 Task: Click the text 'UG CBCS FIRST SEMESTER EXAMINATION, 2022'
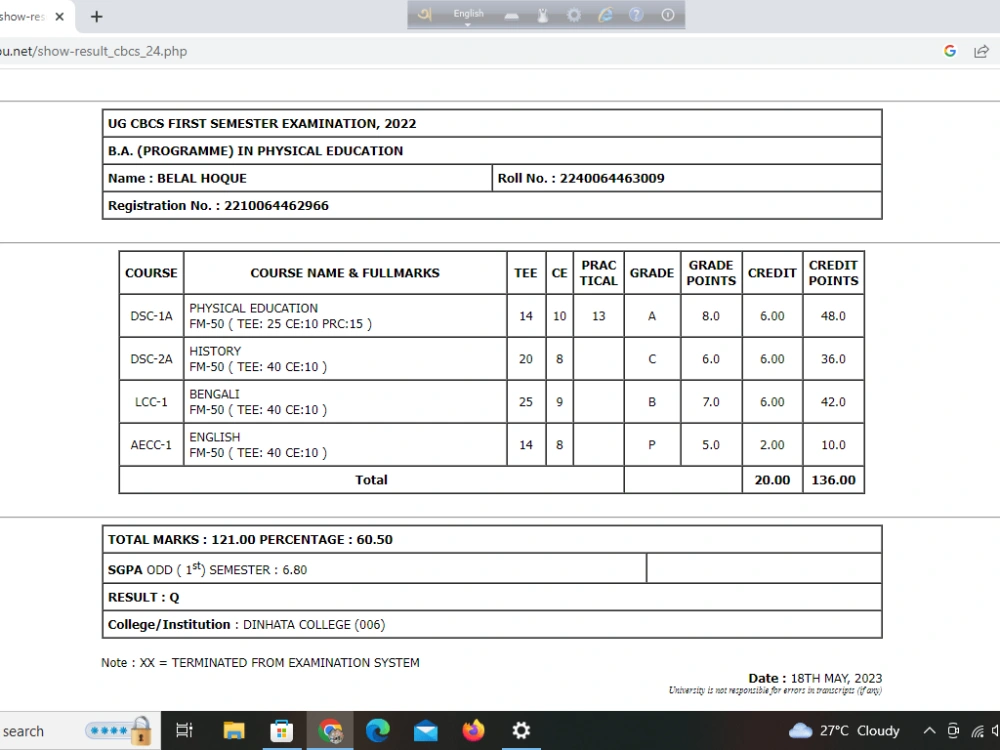tap(262, 124)
